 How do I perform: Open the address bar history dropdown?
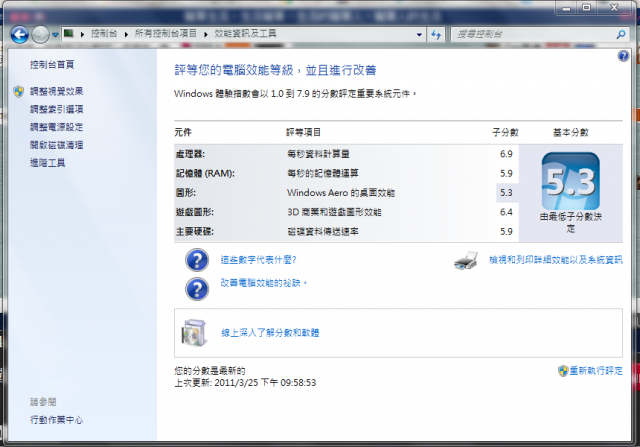click(419, 35)
